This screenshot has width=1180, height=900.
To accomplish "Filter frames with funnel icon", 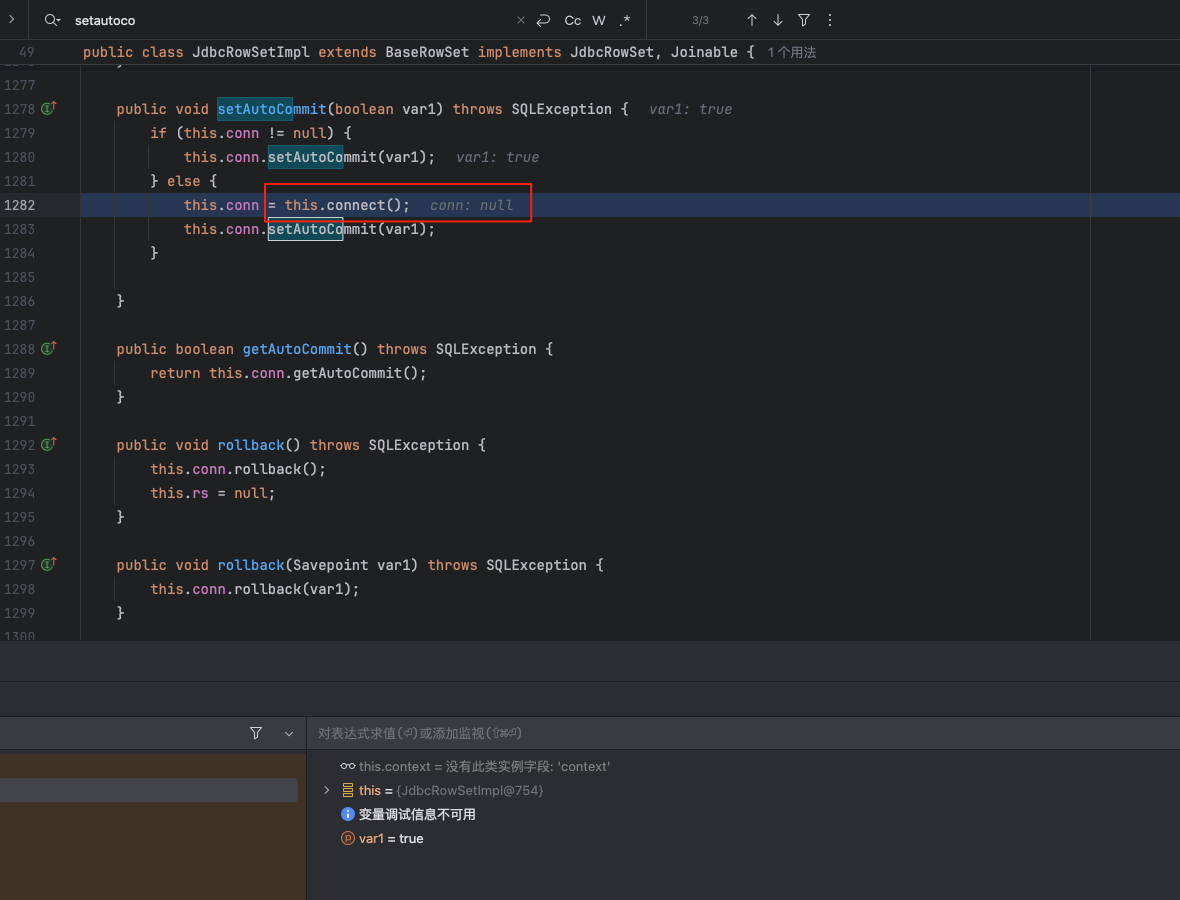I will click(x=256, y=733).
